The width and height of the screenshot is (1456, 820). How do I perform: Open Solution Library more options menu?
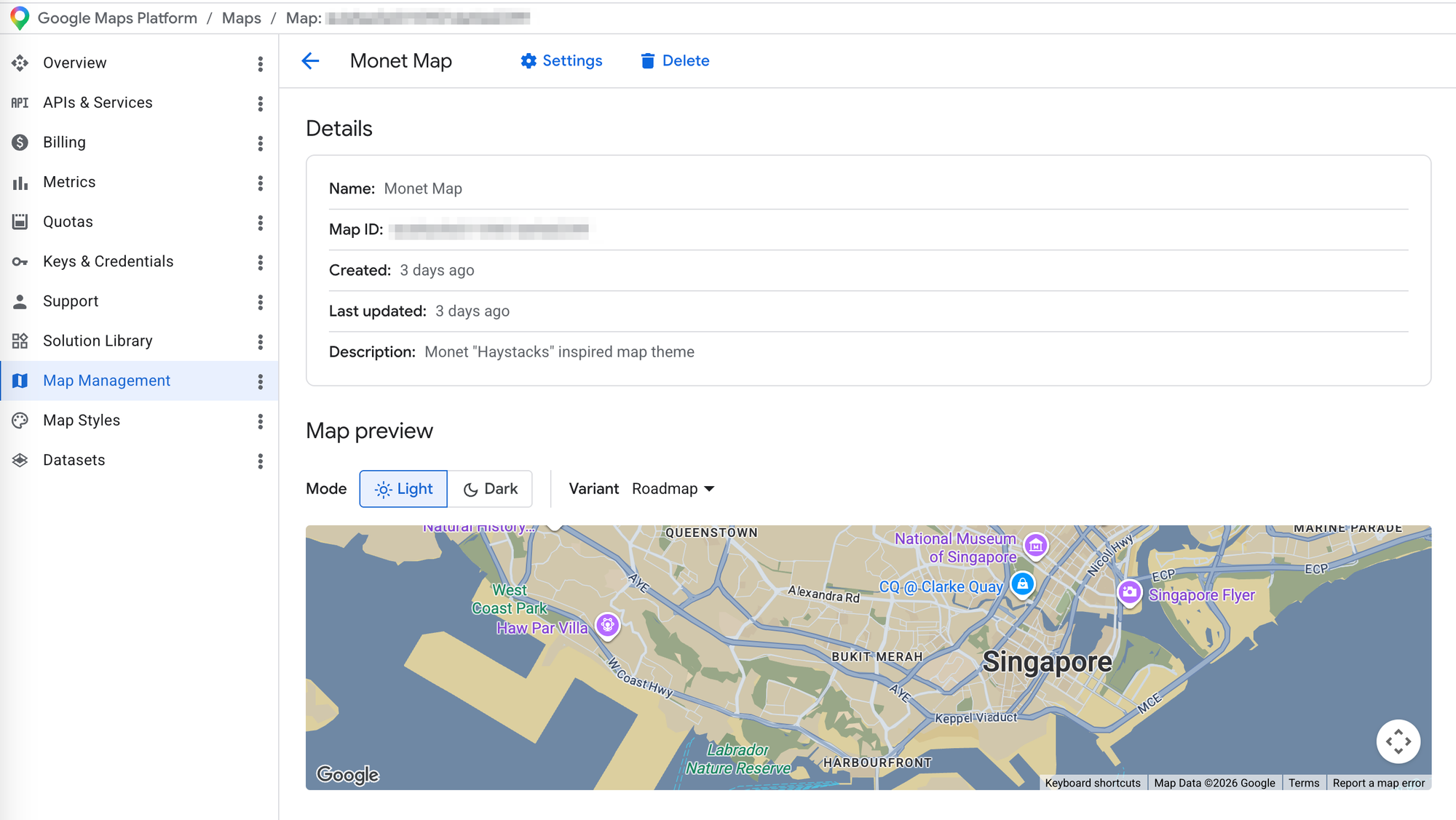[x=260, y=341]
